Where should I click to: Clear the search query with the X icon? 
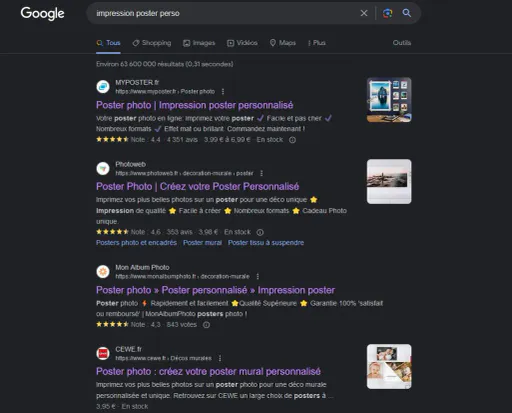coord(364,13)
